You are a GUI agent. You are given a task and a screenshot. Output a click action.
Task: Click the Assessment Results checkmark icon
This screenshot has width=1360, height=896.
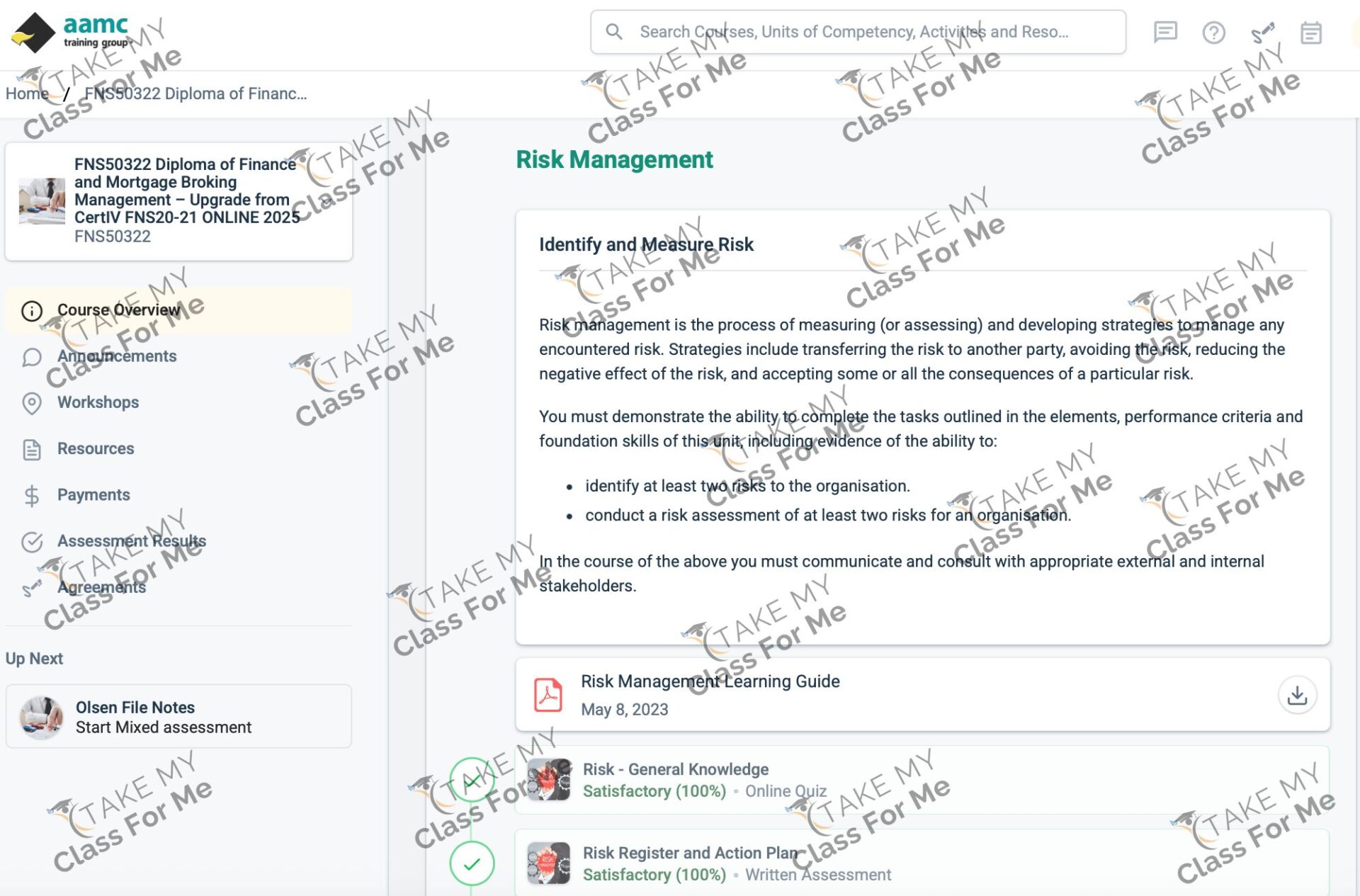[32, 542]
